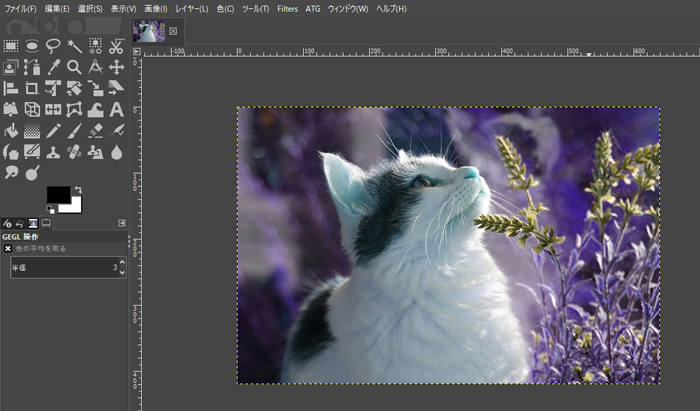Reset colors to default black and white

click(51, 208)
